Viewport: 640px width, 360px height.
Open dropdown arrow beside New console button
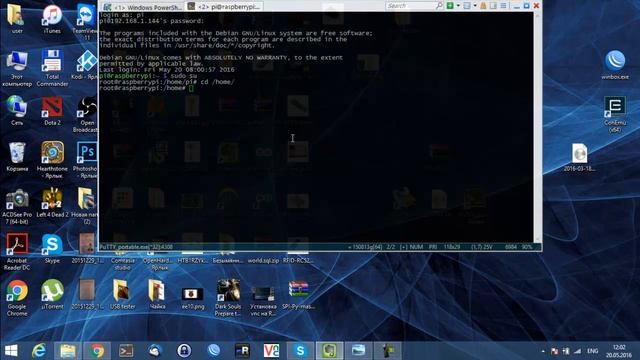click(458, 6)
